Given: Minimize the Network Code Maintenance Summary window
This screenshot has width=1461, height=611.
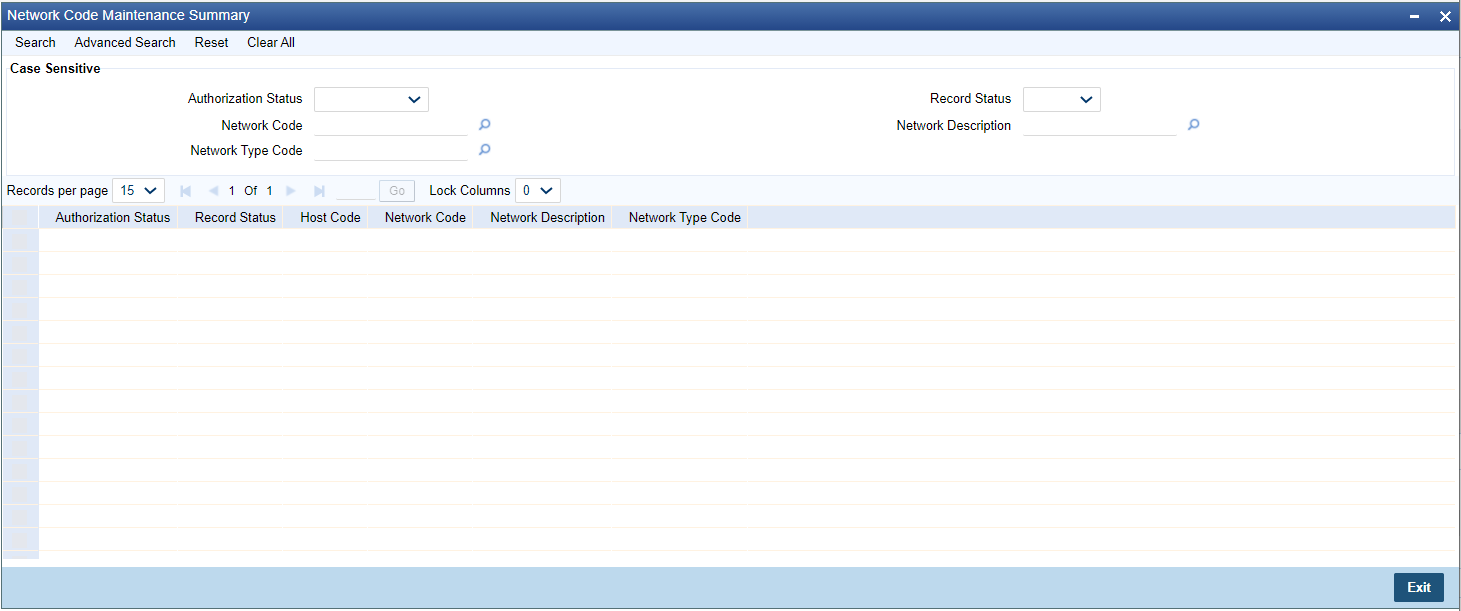Looking at the screenshot, I should pyautogui.click(x=1415, y=16).
